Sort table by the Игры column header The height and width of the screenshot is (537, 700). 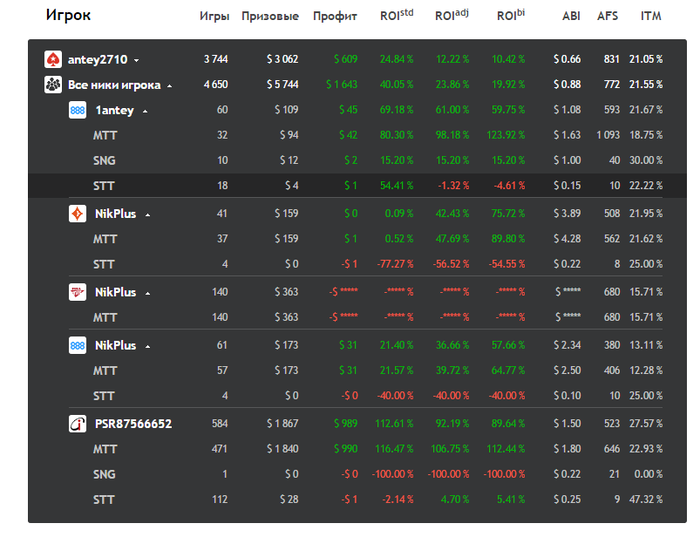click(x=214, y=17)
